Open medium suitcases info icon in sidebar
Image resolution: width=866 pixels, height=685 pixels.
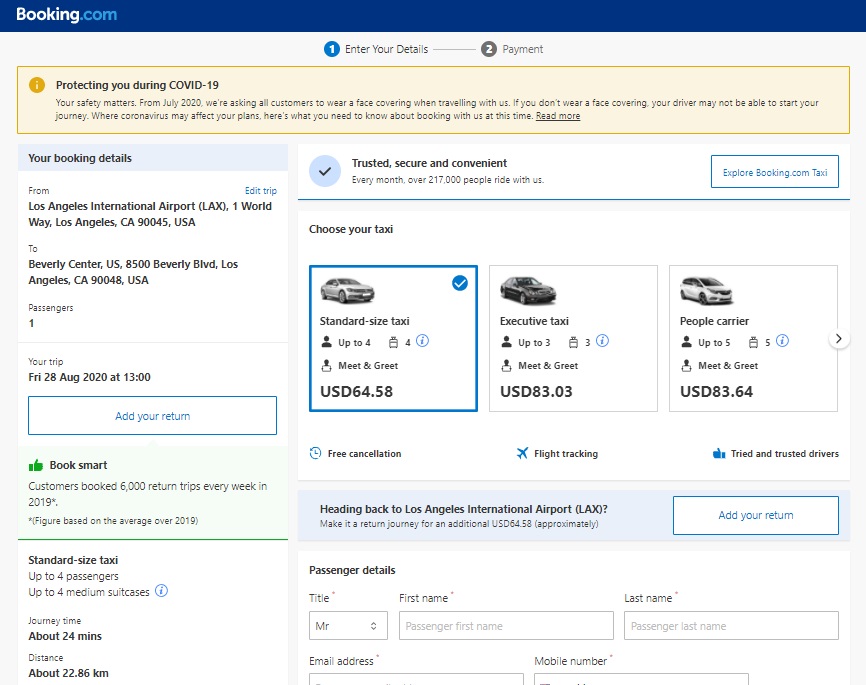(x=161, y=591)
